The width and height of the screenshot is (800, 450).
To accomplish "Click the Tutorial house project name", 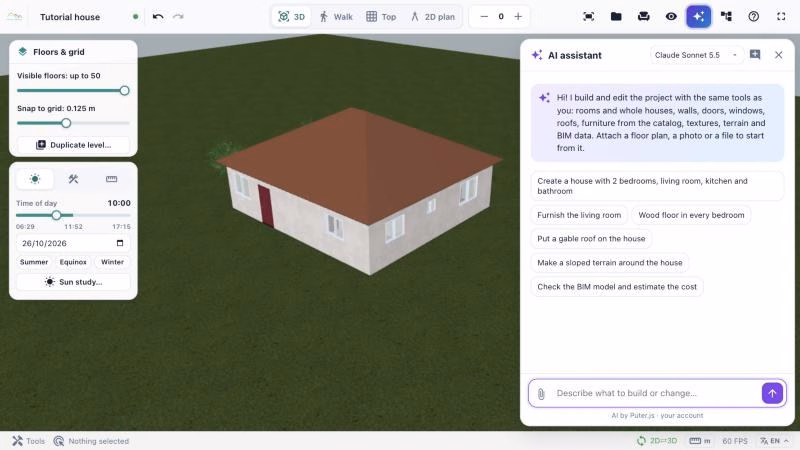I will 70,17.
